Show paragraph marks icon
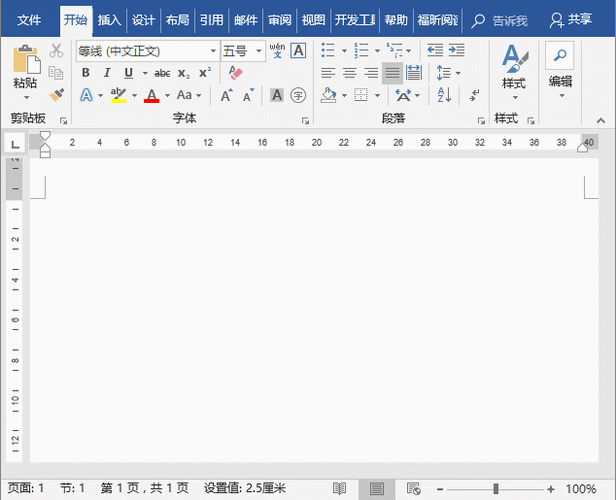 (x=475, y=95)
